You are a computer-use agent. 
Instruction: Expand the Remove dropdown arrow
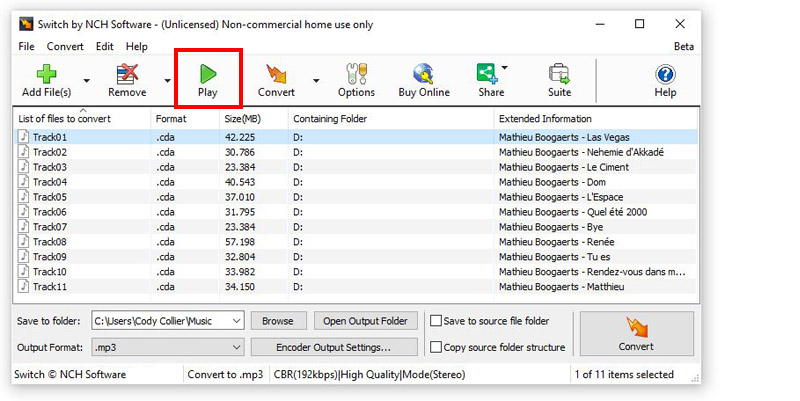coord(167,81)
